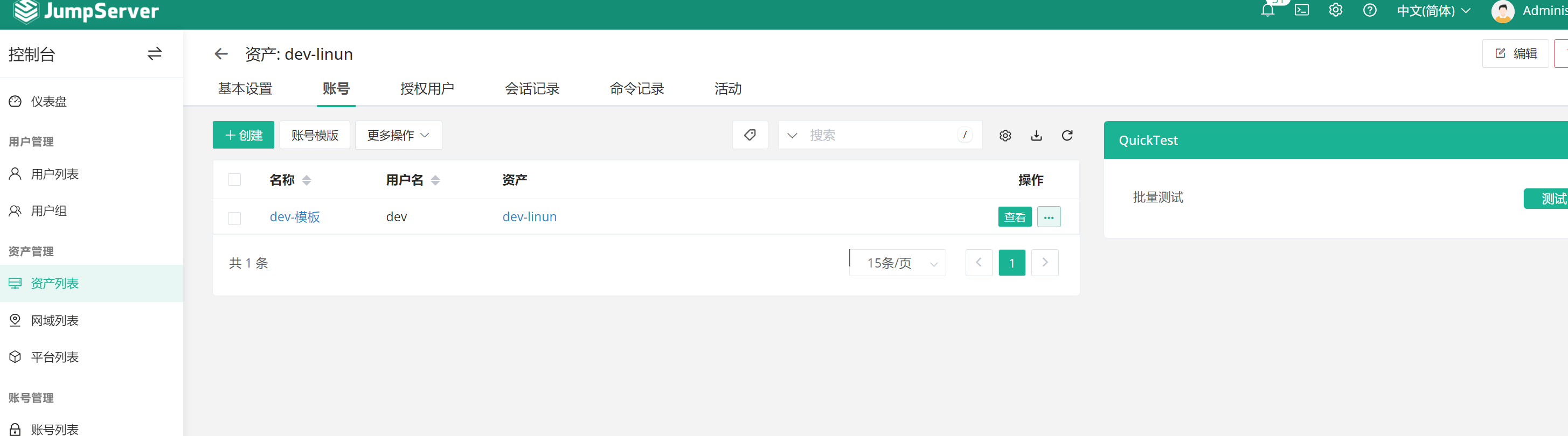This screenshot has width=1568, height=436.
Task: Open table column settings gear
Action: pyautogui.click(x=1005, y=136)
